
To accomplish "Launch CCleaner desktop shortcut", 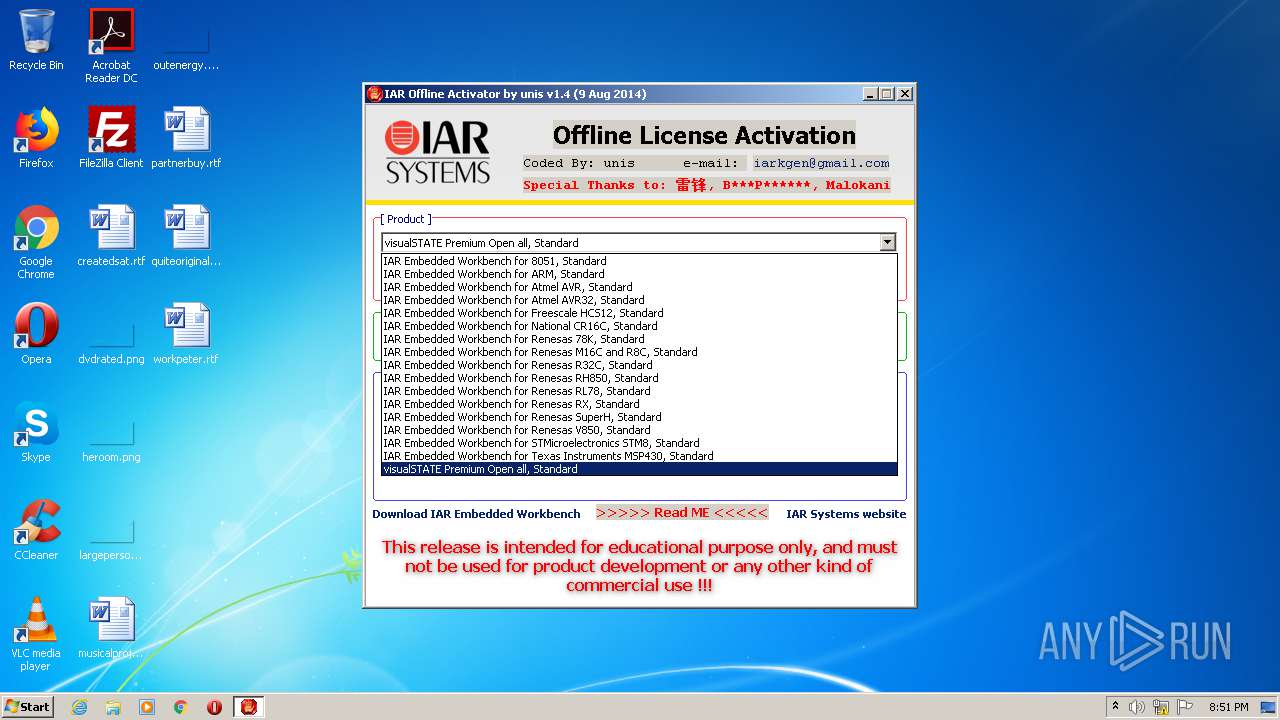I will point(36,530).
